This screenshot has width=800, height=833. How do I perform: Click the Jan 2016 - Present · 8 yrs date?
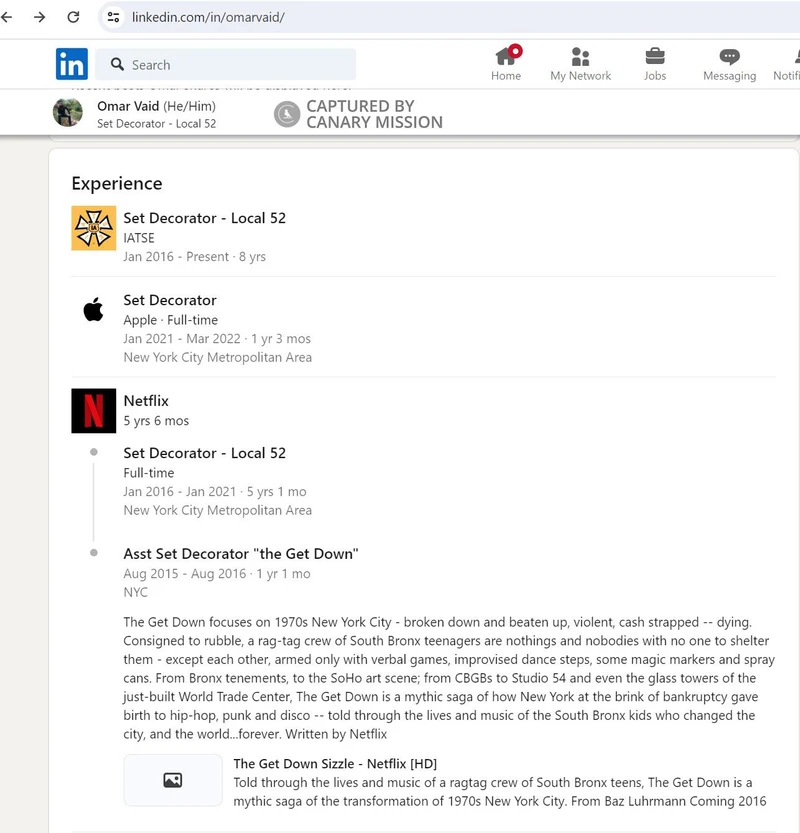pyautogui.click(x=194, y=257)
